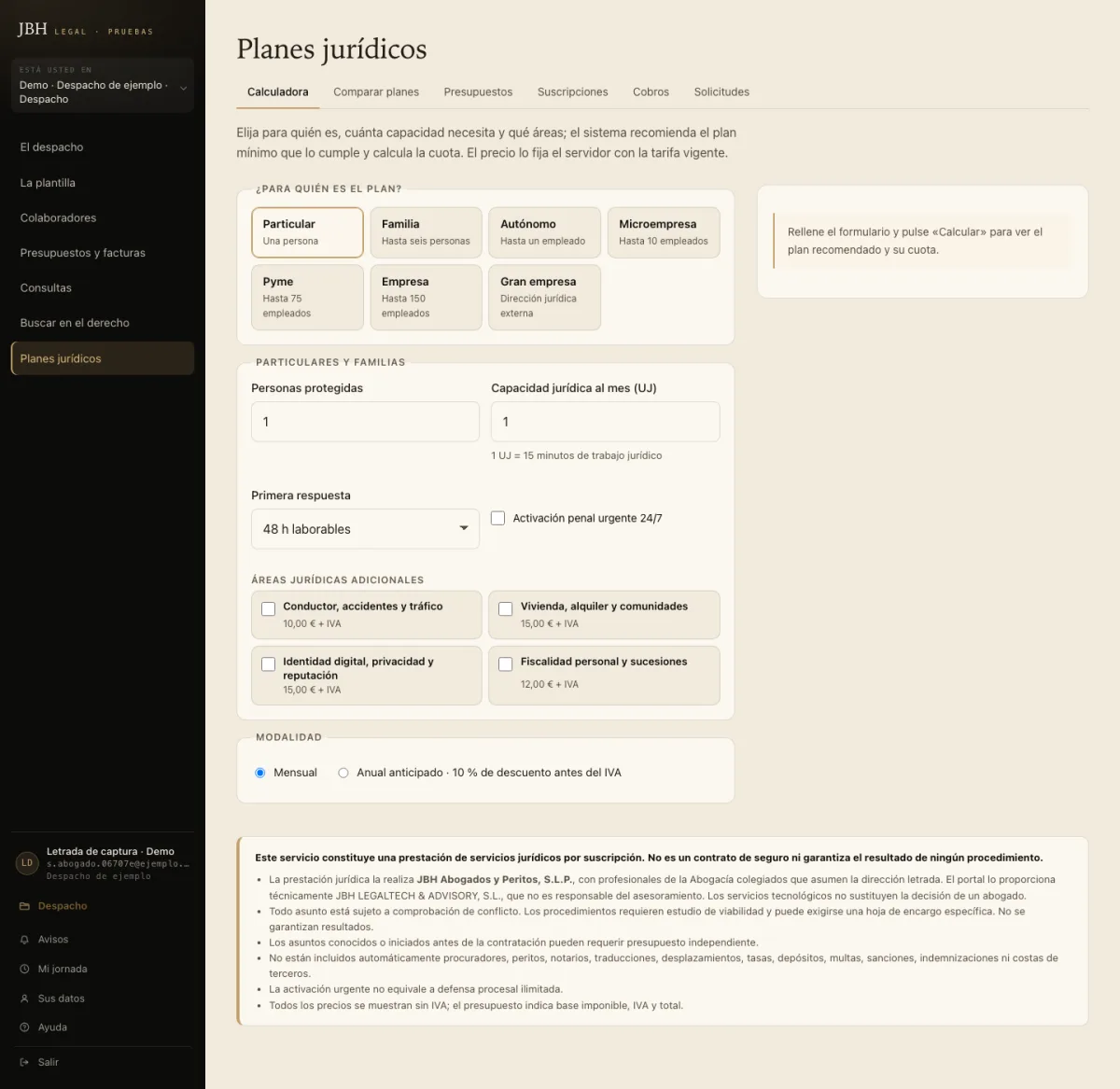Viewport: 1120px width, 1089px height.
Task: Click the Capacidad jurídica al mes field
Action: [x=606, y=422]
